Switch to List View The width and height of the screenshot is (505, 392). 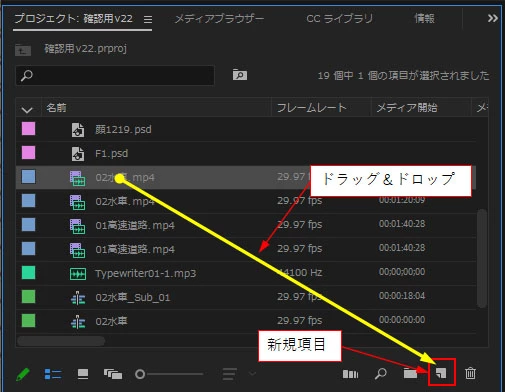click(x=53, y=374)
